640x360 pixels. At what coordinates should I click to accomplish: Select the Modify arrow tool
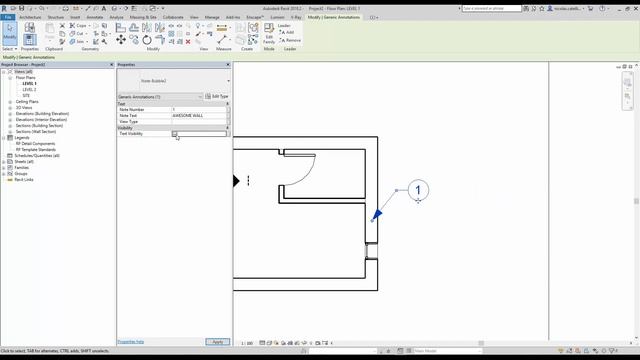click(x=10, y=33)
